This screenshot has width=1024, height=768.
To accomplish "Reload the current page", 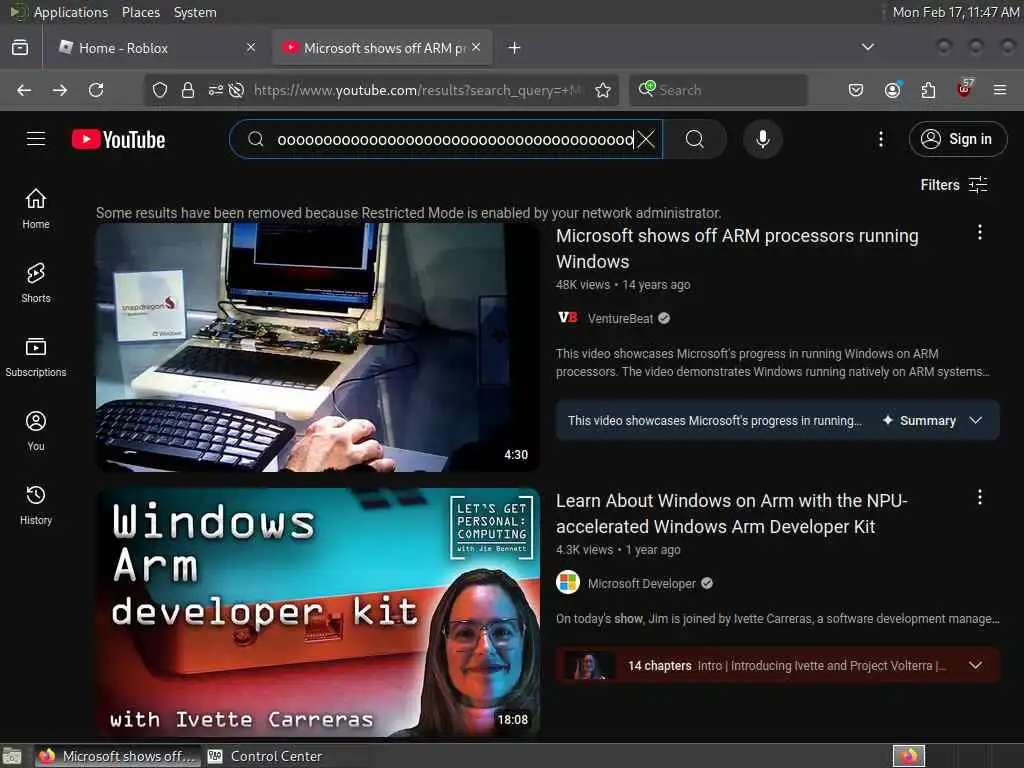I will click(x=96, y=90).
